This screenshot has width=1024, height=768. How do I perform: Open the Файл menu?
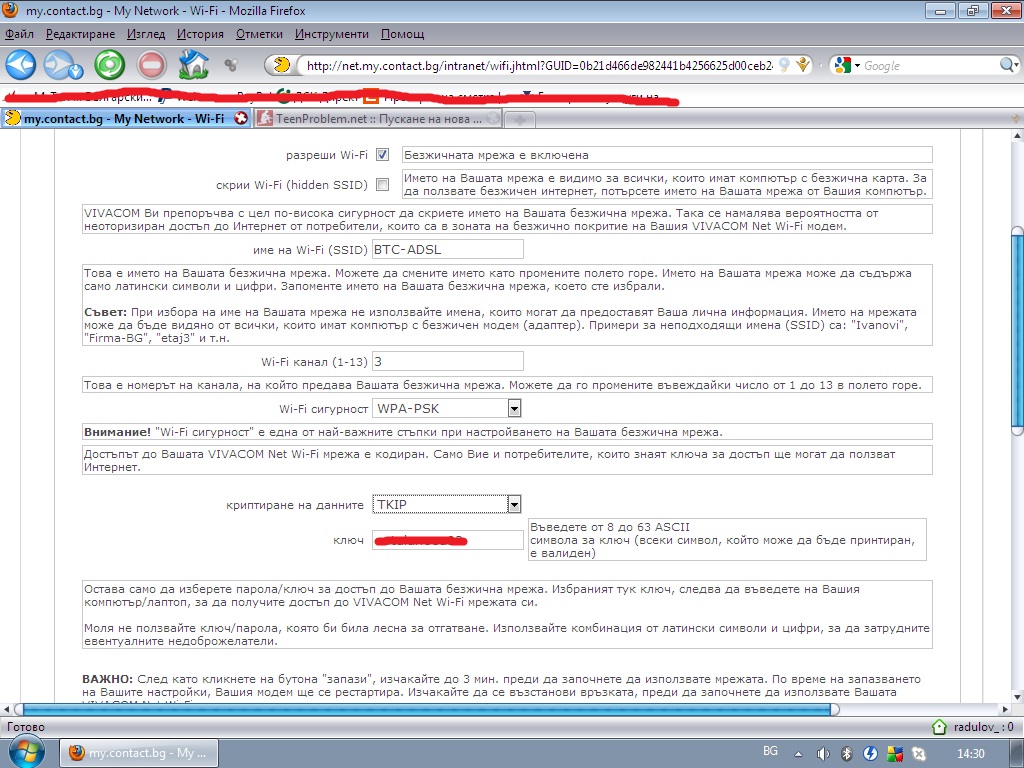[x=20, y=34]
